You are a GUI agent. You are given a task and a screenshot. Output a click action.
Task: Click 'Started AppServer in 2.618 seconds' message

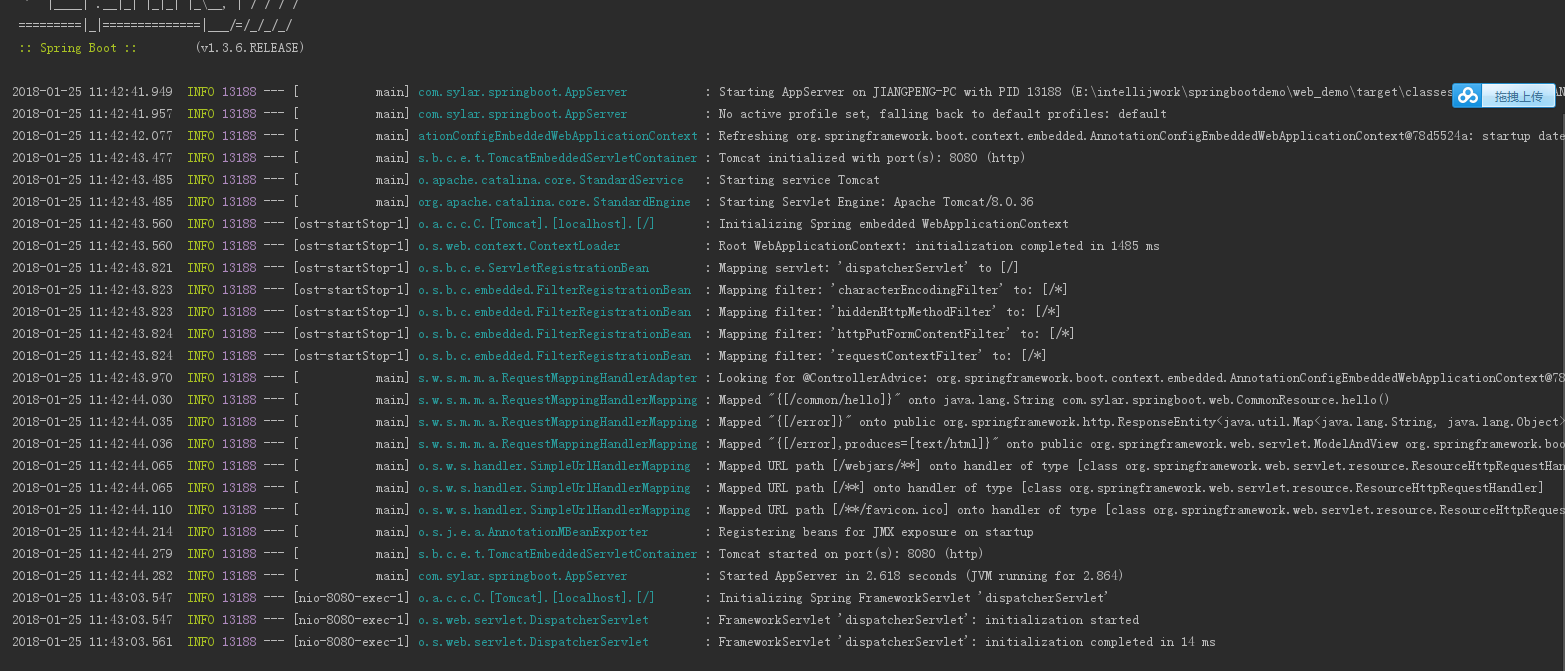pyautogui.click(x=921, y=576)
